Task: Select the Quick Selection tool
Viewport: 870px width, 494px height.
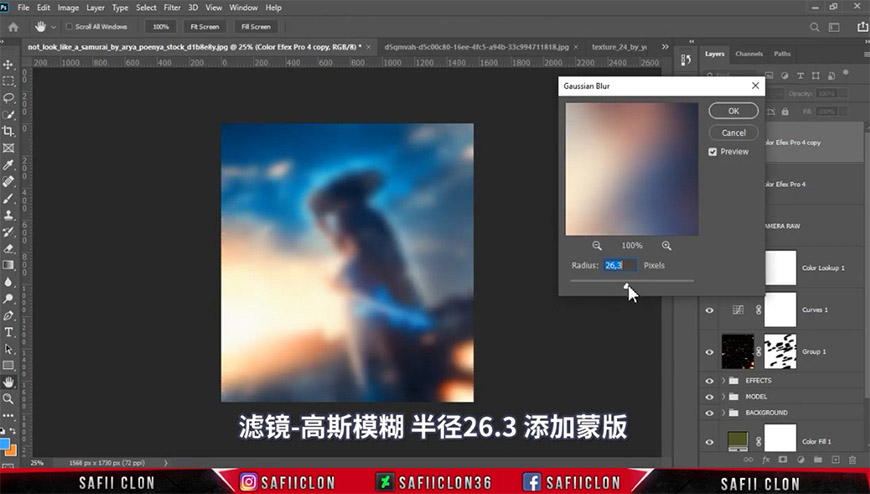Action: coord(8,114)
